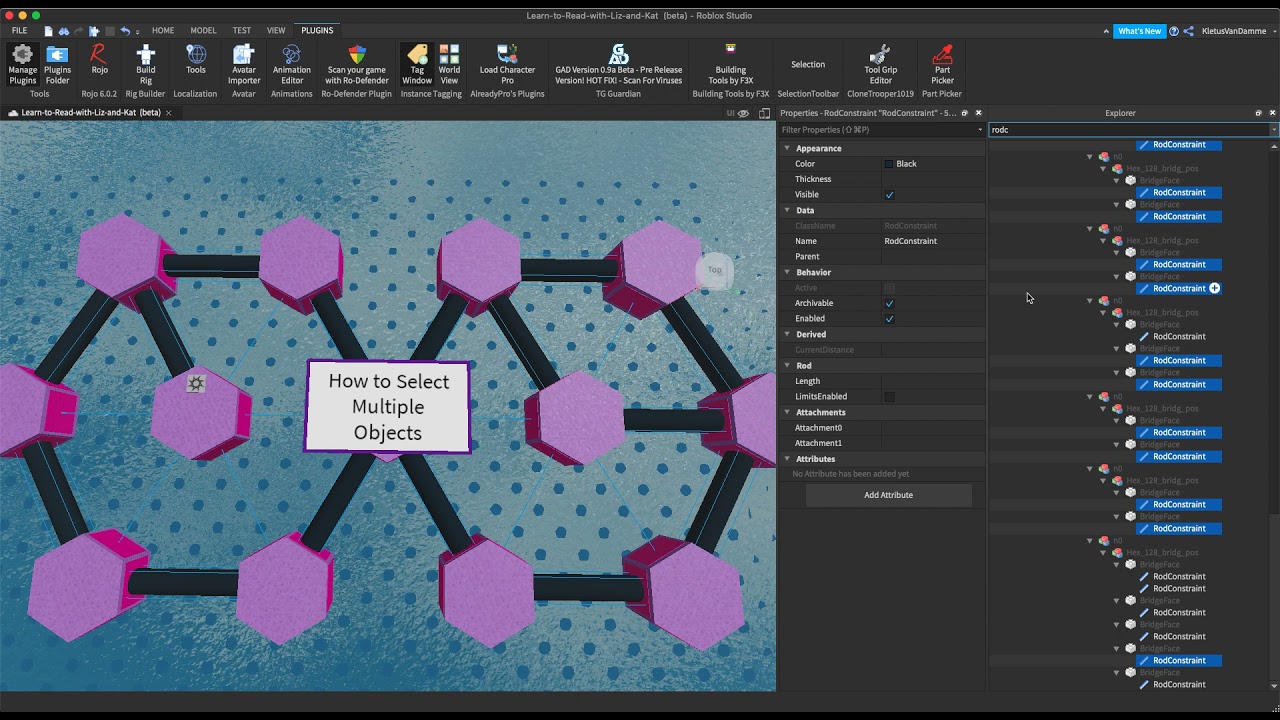Toggle the Enabled checkbox
Screen dimensions: 1280x720
[889, 319]
